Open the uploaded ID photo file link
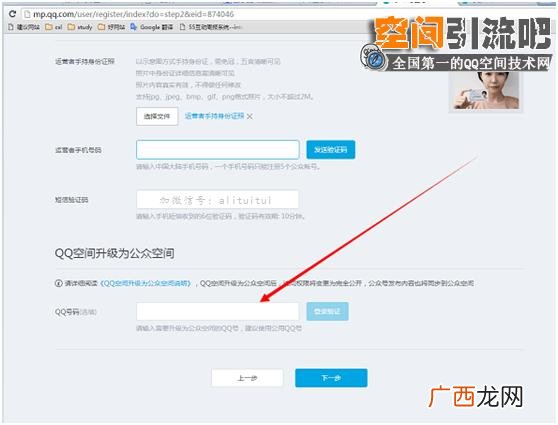 click(x=215, y=116)
